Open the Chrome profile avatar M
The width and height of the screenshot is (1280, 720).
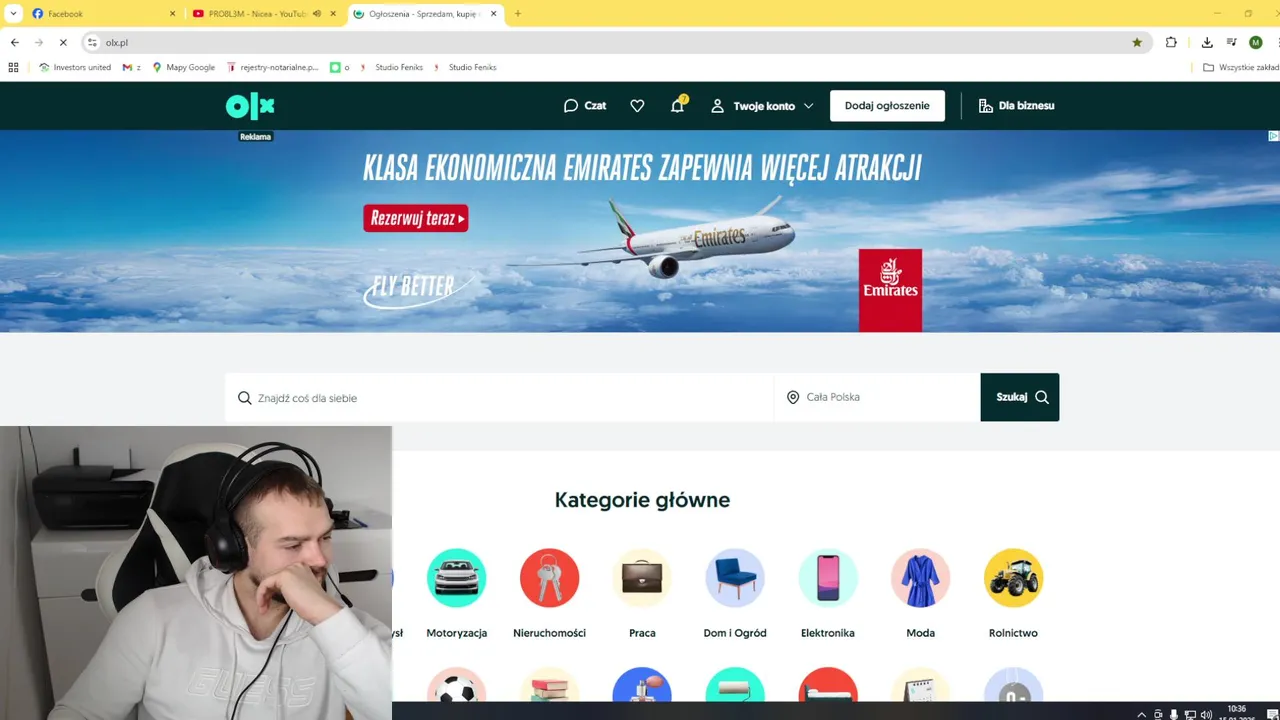(x=1256, y=42)
